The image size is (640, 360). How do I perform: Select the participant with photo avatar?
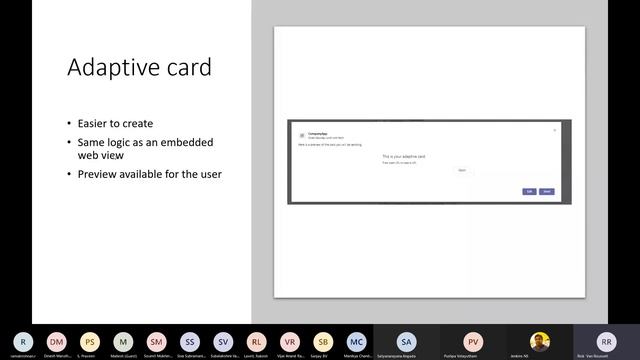tap(540, 342)
